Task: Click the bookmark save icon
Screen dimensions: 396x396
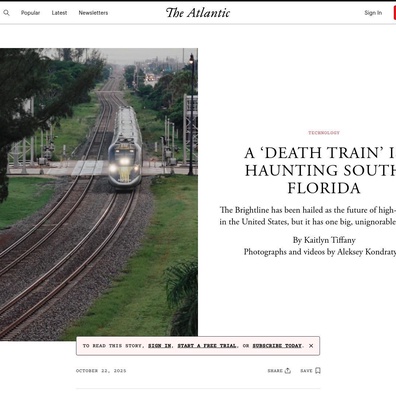Action: (x=318, y=371)
